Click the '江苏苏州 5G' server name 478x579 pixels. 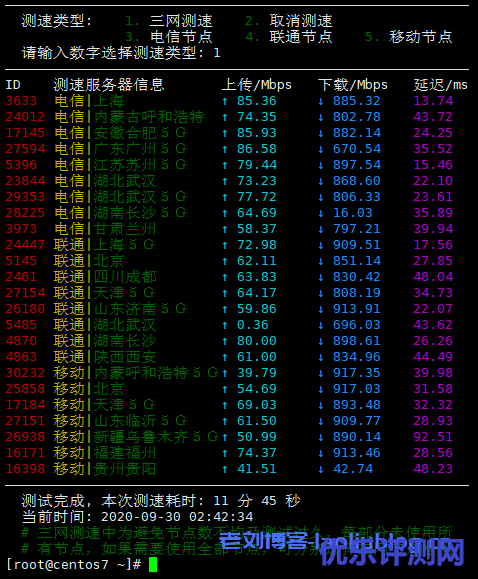point(140,165)
